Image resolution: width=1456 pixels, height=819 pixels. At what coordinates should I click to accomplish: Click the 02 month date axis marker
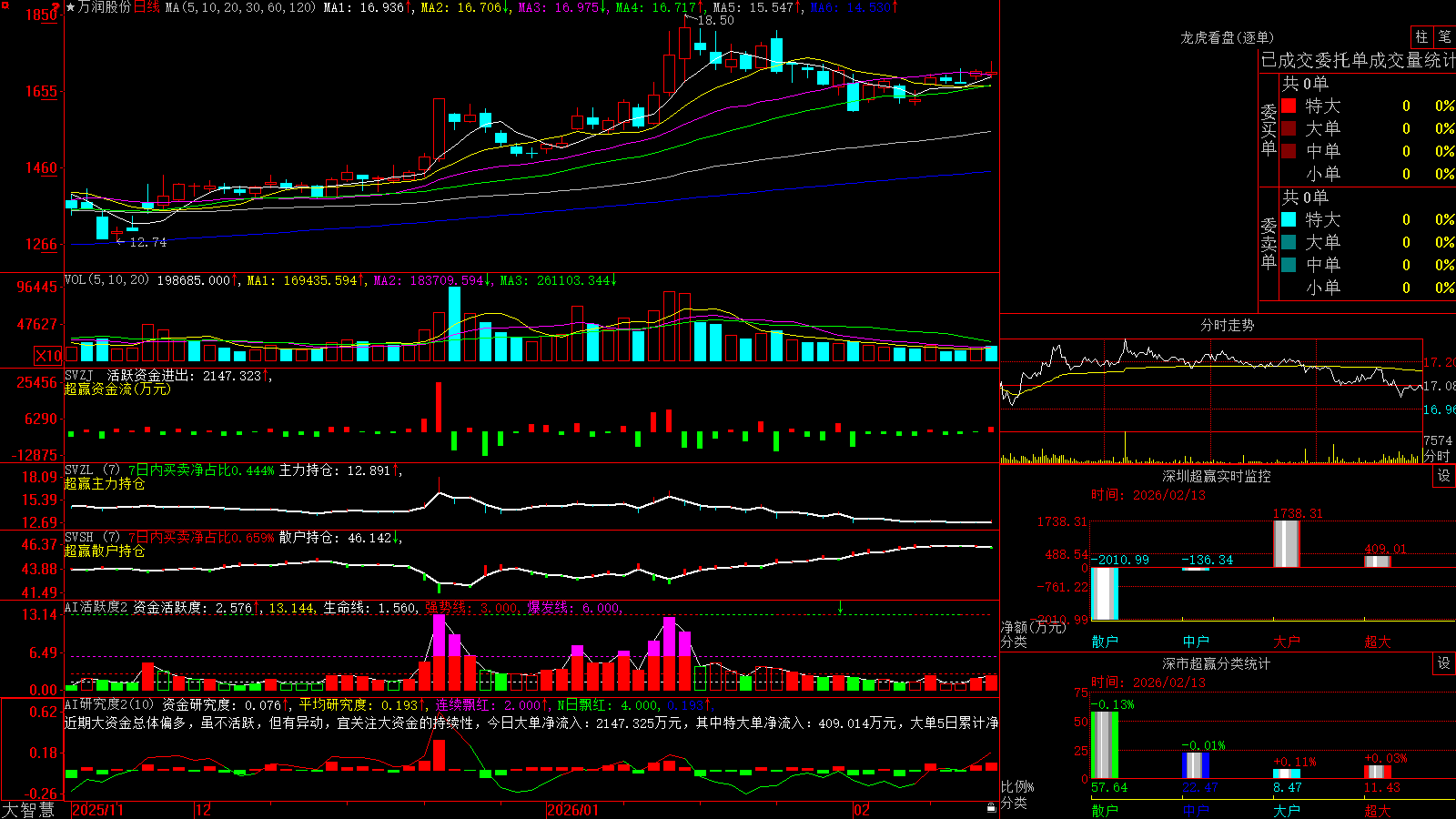point(861,810)
